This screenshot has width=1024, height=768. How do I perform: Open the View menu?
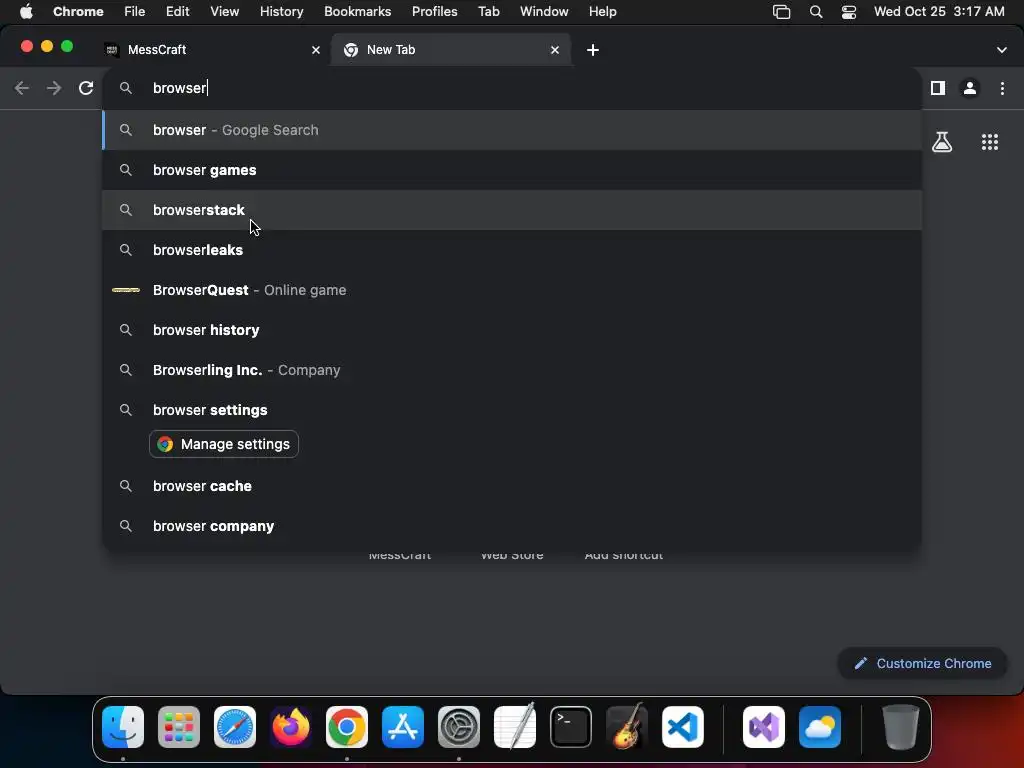(224, 12)
